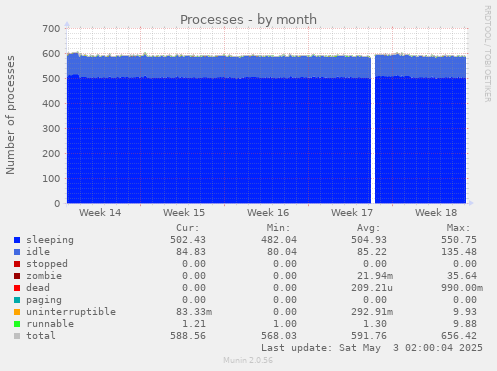Screen dimensions: 497x371
Task: Click the 'Munin 2.0.56' footer text
Action: click(x=248, y=360)
